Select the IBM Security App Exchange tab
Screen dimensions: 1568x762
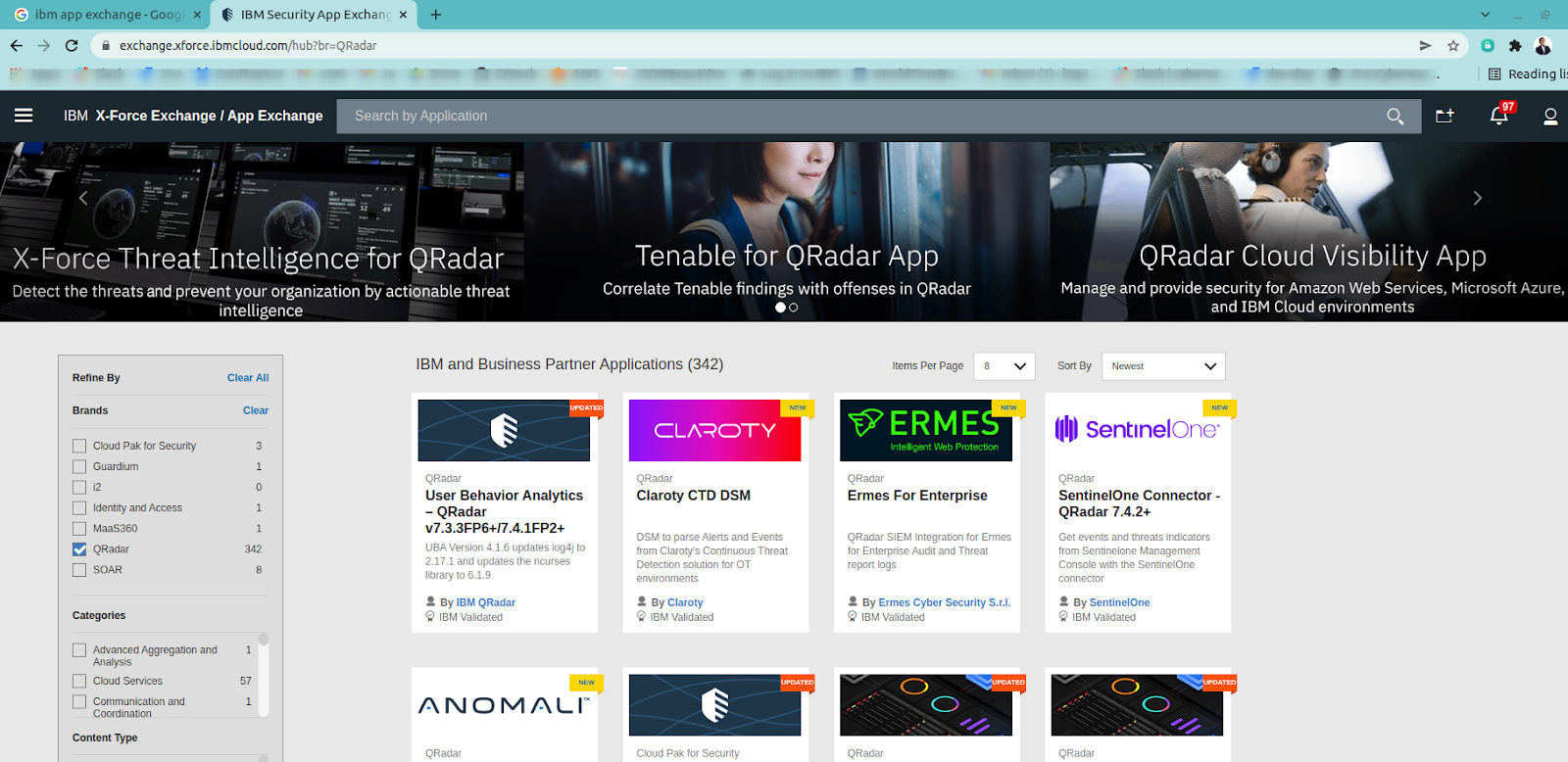pyautogui.click(x=314, y=15)
